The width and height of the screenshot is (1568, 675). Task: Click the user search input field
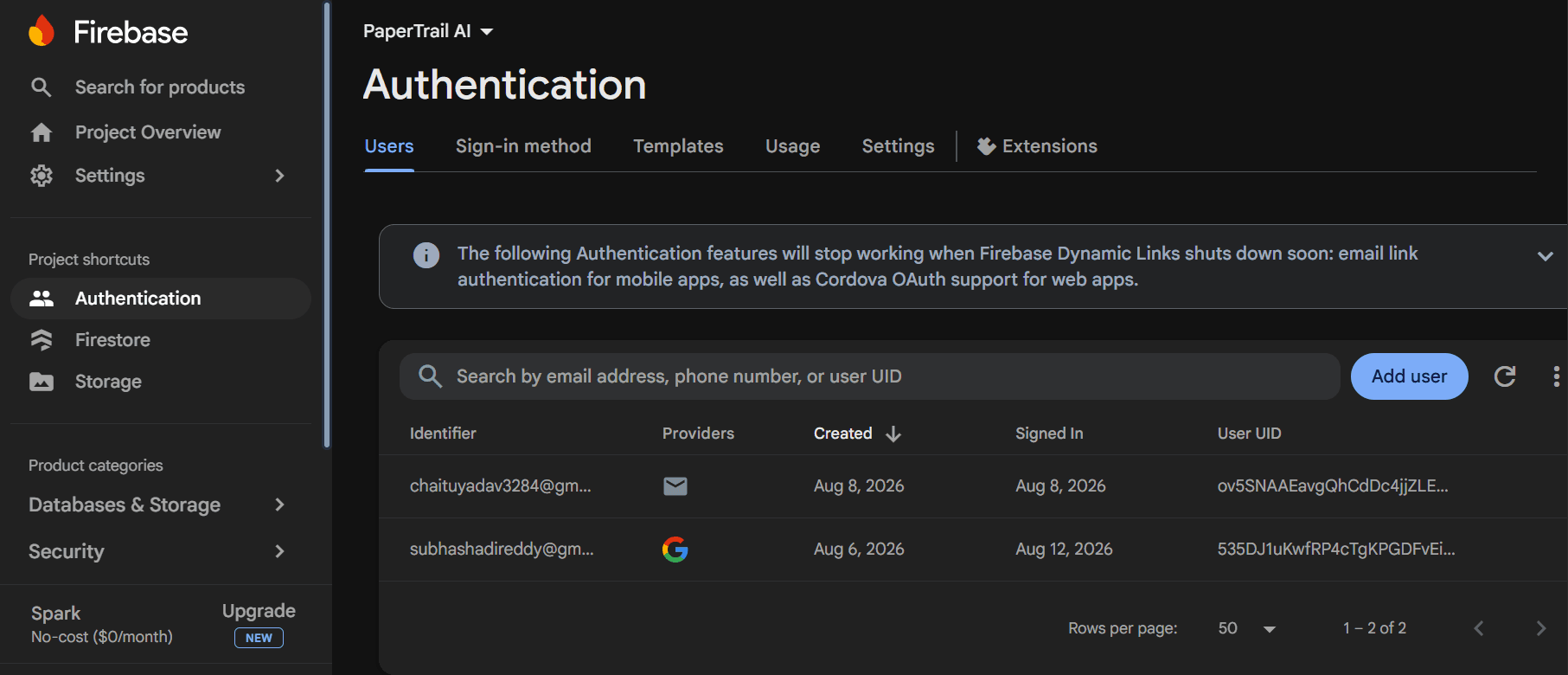(x=869, y=376)
